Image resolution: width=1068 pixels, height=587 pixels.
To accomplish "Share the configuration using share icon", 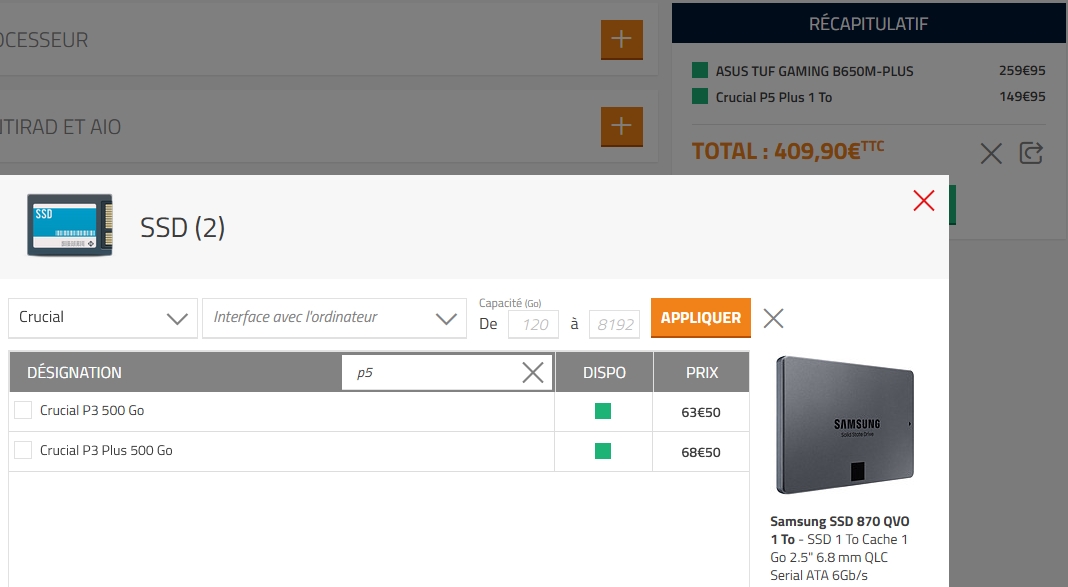I will [x=1031, y=153].
